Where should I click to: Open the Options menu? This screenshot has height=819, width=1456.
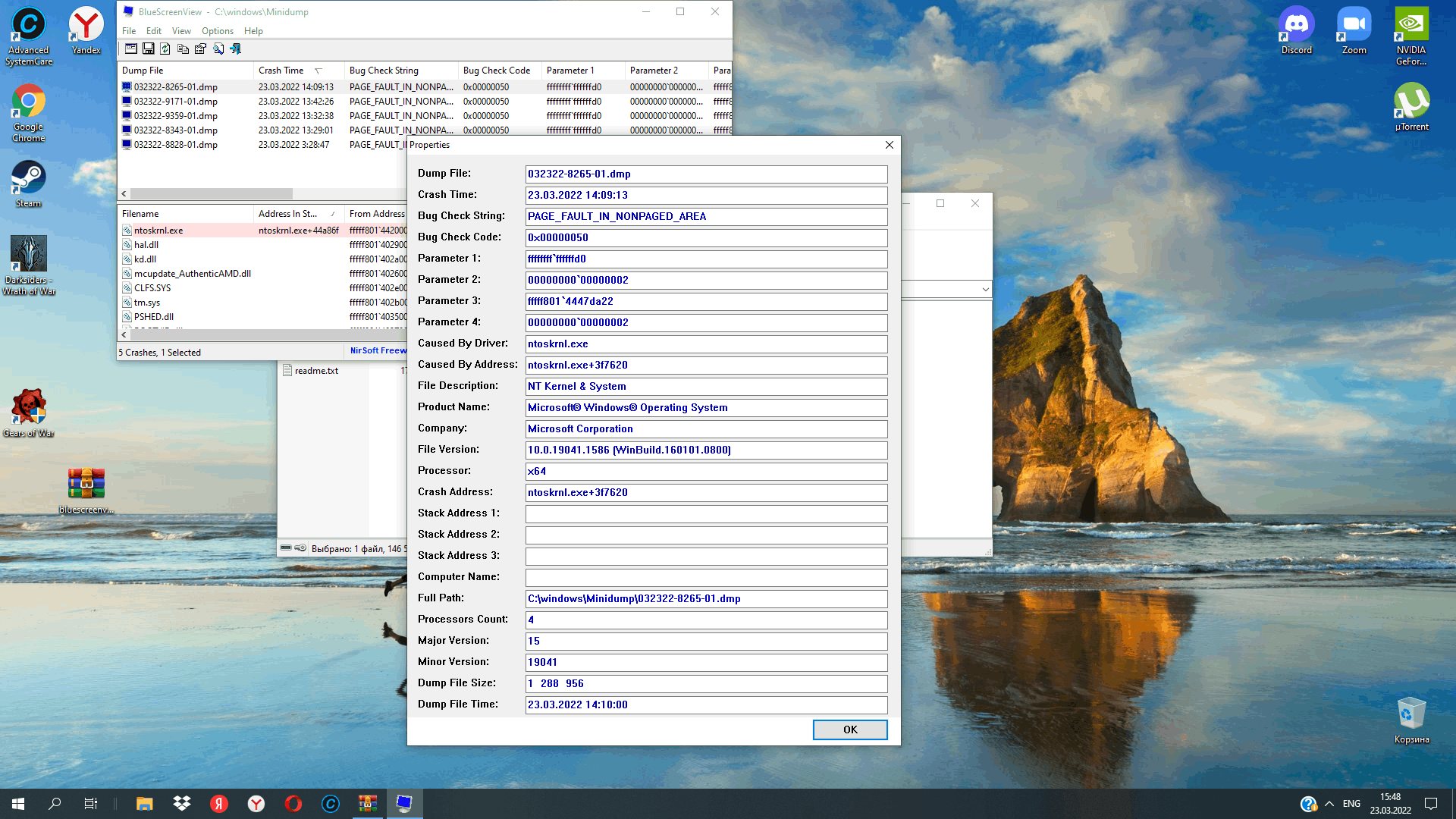coord(218,31)
